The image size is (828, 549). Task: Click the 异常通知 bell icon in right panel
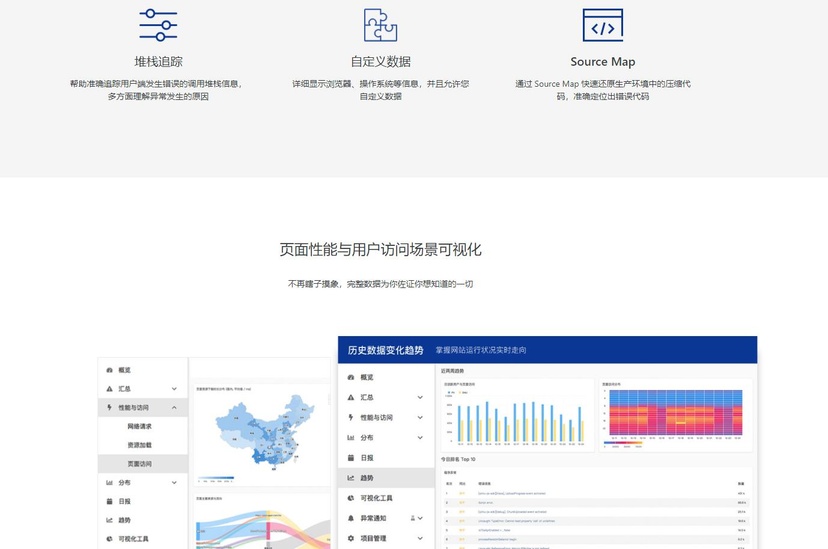click(350, 518)
